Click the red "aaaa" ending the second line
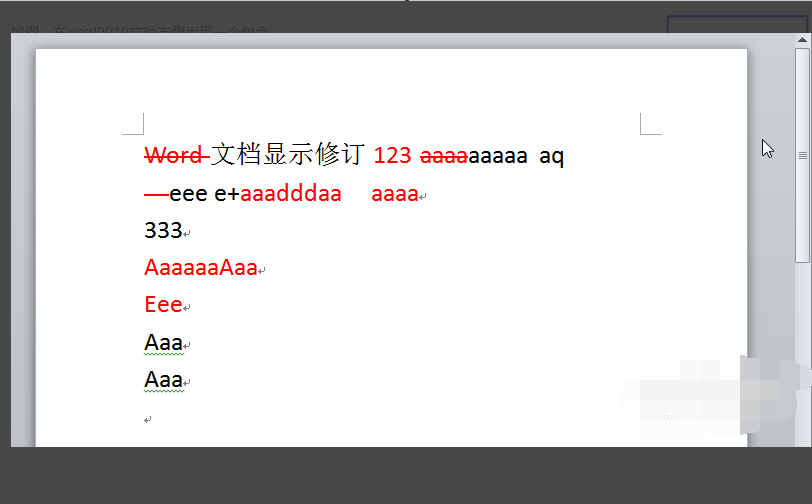Image resolution: width=812 pixels, height=504 pixels. 395,194
